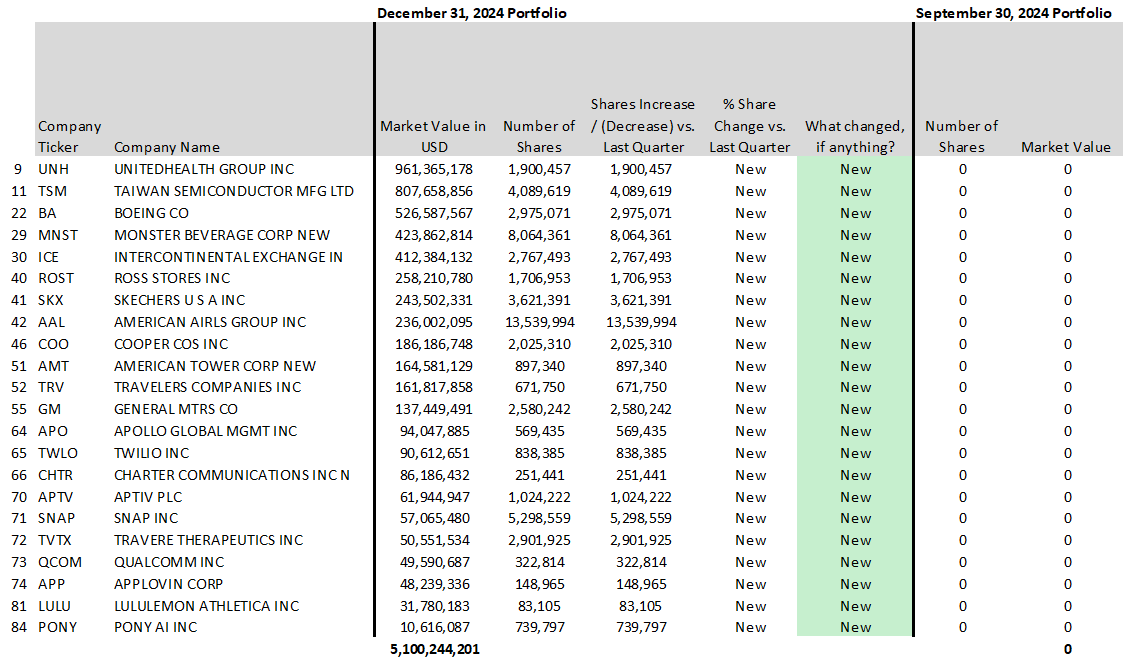
Task: Click number of shares 322,814
Action: pos(540,562)
